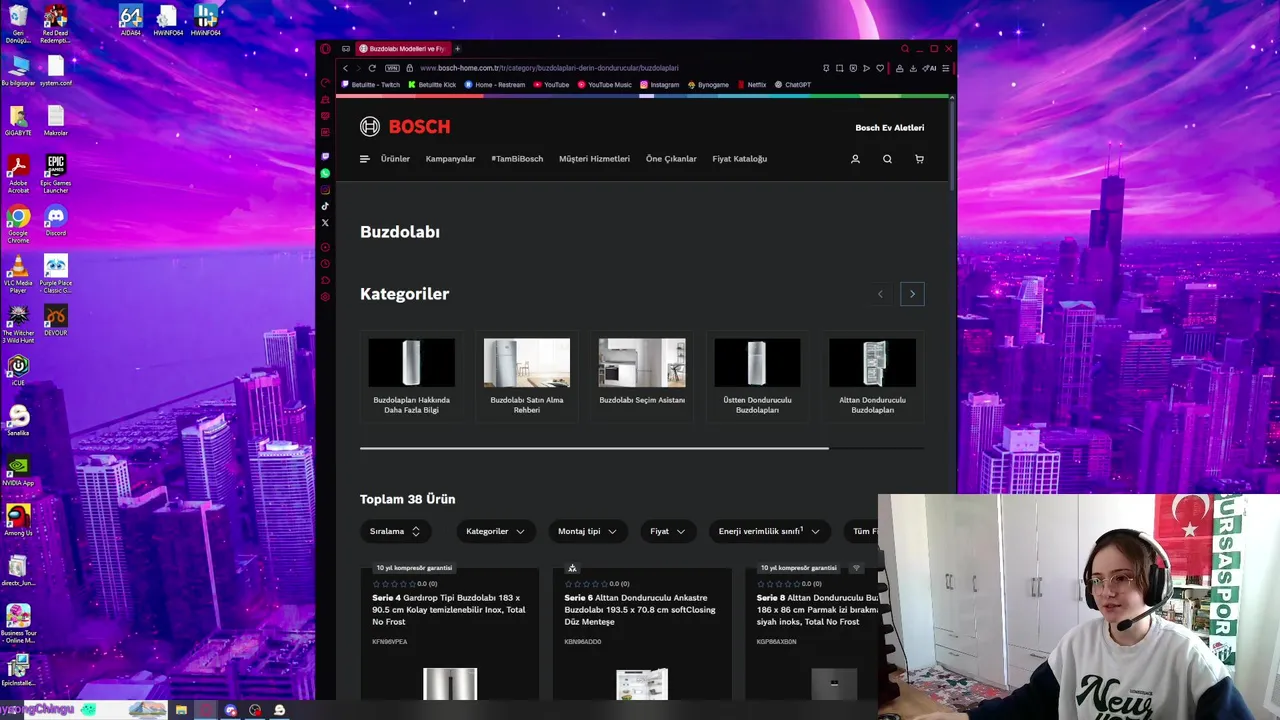Image resolution: width=1280 pixels, height=720 pixels.
Task: Open Buzdolabı Satın Alma Rehberi category
Action: (x=527, y=376)
